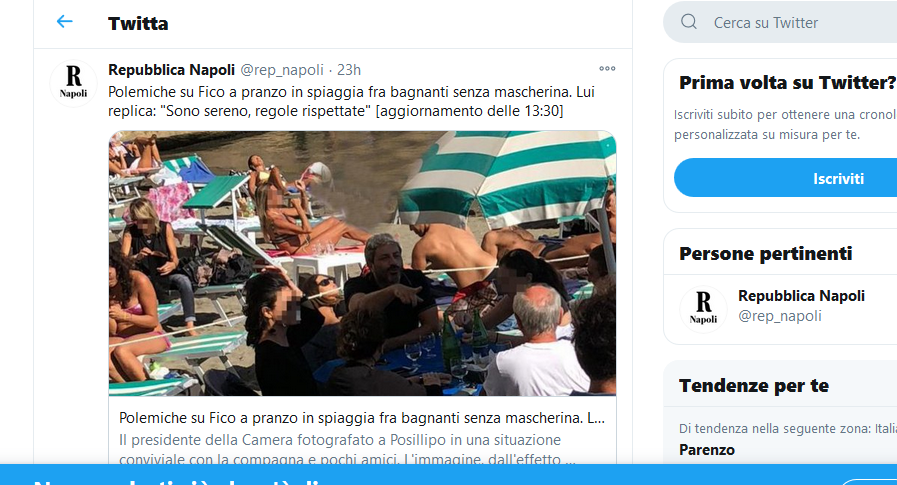897x485 pixels.
Task: Focus the Cerca su Twitter field
Action: point(780,22)
